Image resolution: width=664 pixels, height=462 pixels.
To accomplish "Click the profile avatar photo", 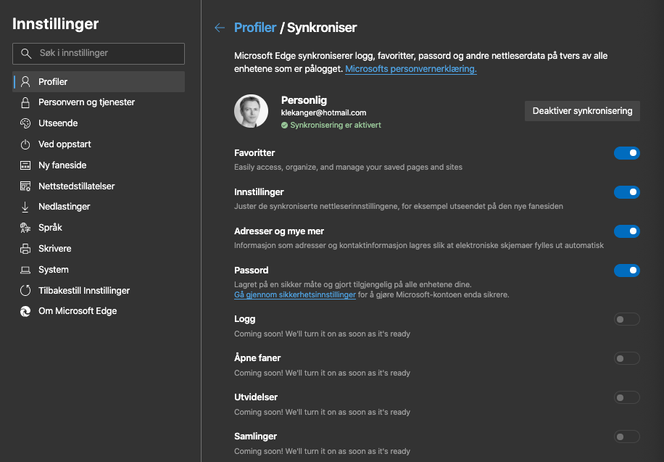I will (251, 111).
